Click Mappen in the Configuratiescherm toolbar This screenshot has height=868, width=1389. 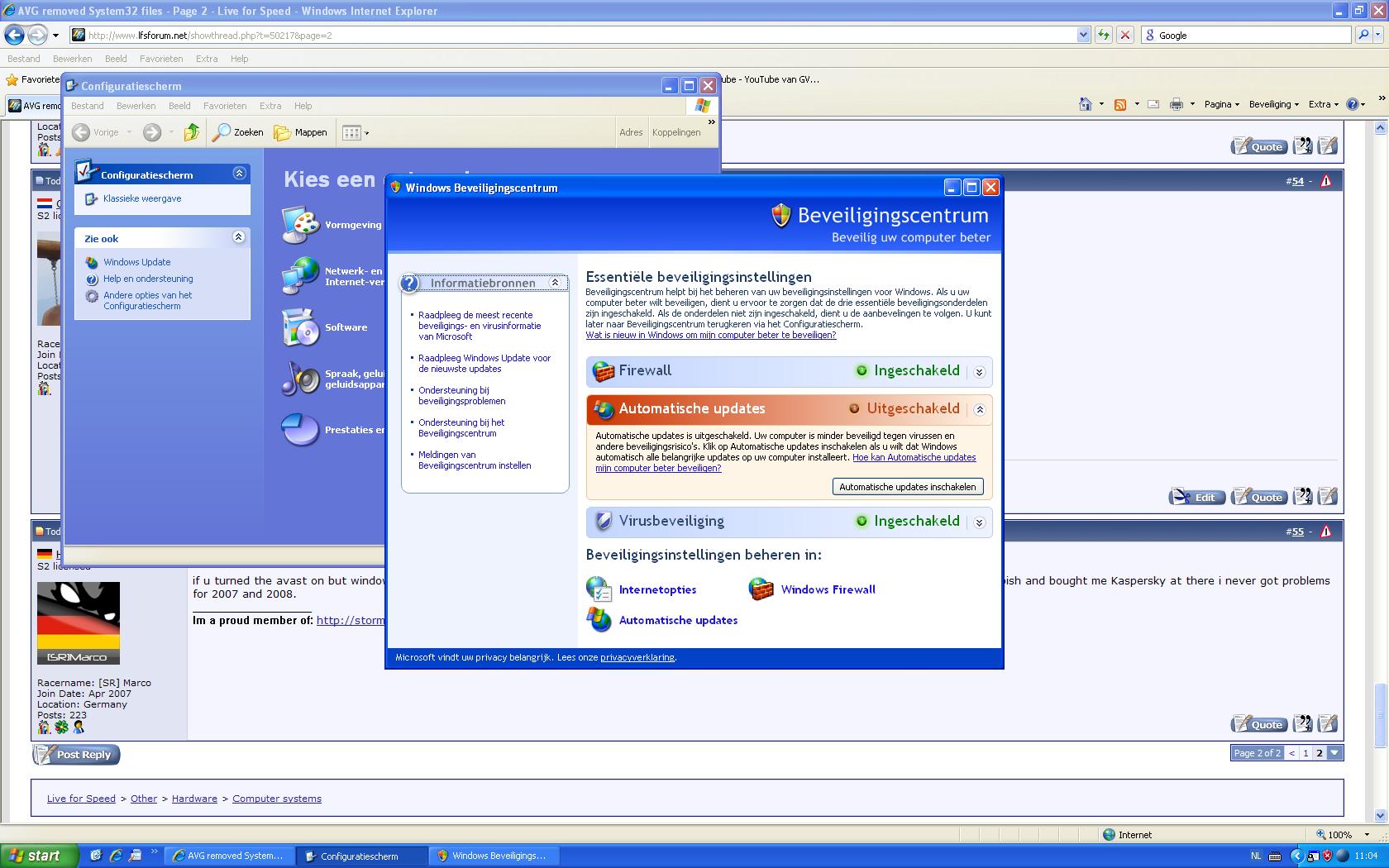[x=301, y=132]
